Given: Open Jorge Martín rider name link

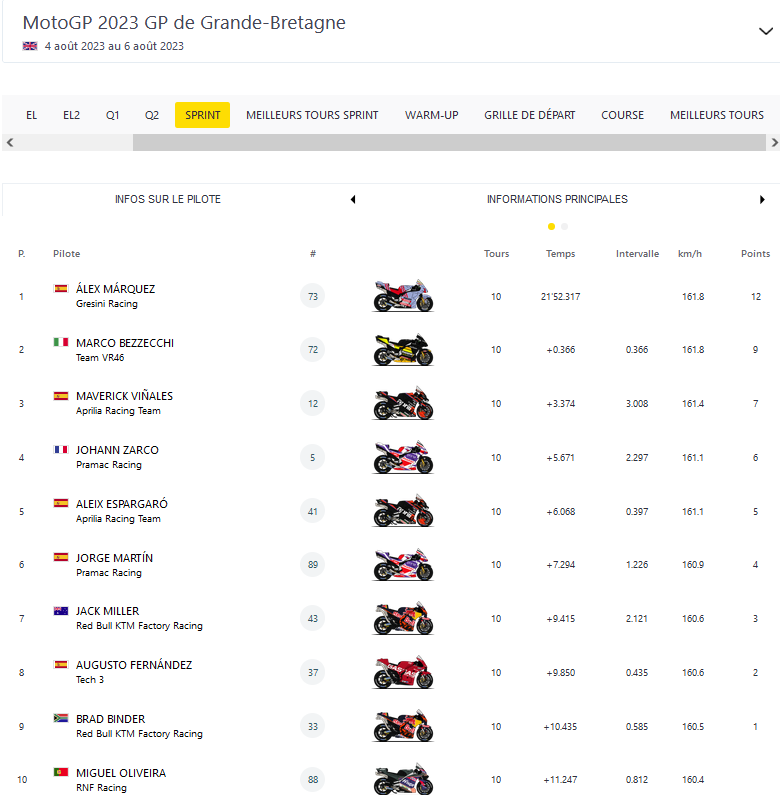Looking at the screenshot, I should pyautogui.click(x=114, y=558).
